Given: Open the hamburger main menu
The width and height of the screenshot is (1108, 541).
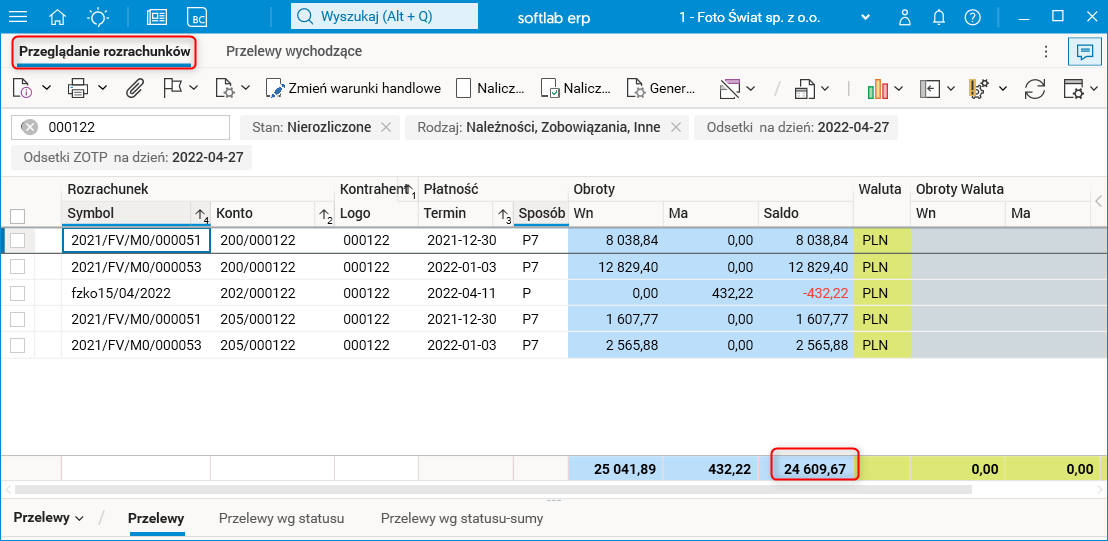Looking at the screenshot, I should pyautogui.click(x=18, y=17).
